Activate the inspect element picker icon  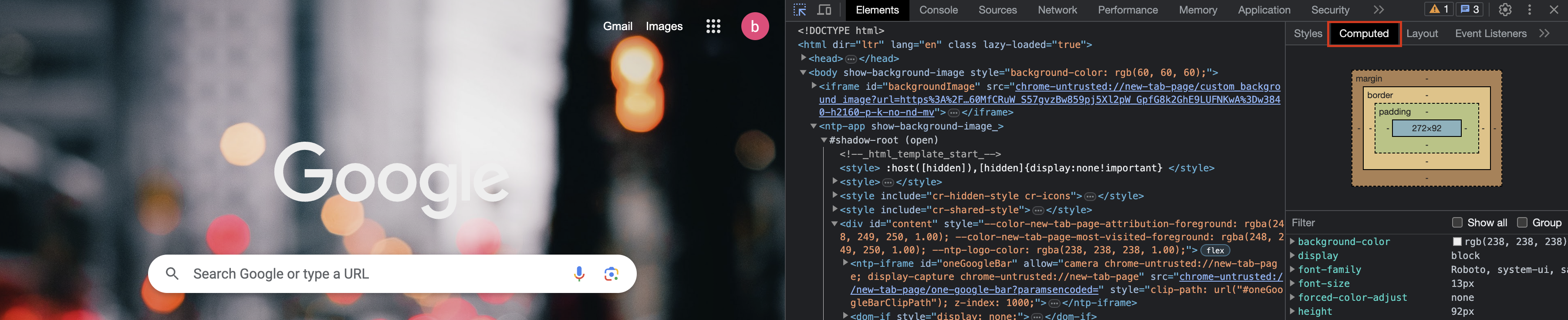click(x=800, y=10)
